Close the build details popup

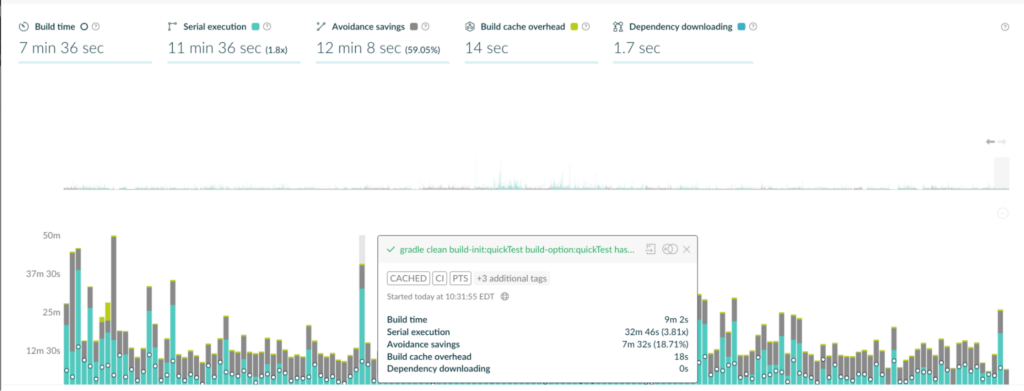tap(686, 249)
